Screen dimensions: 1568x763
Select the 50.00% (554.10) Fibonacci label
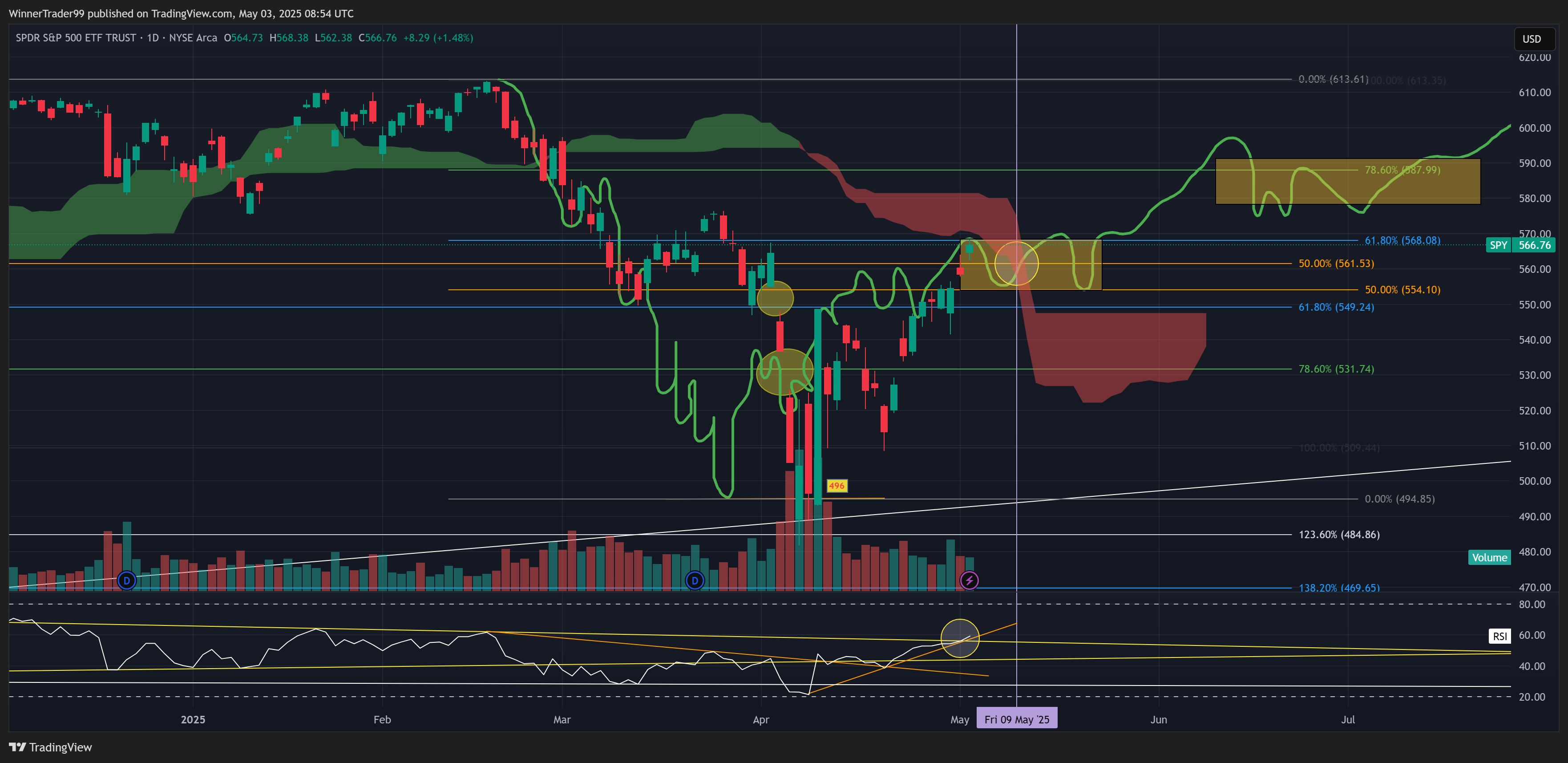pos(1402,290)
